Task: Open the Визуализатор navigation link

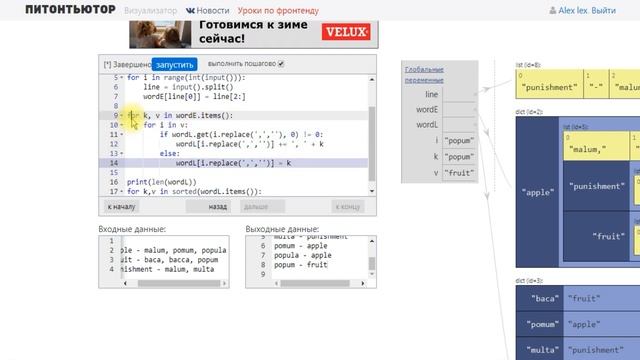Action: click(151, 11)
